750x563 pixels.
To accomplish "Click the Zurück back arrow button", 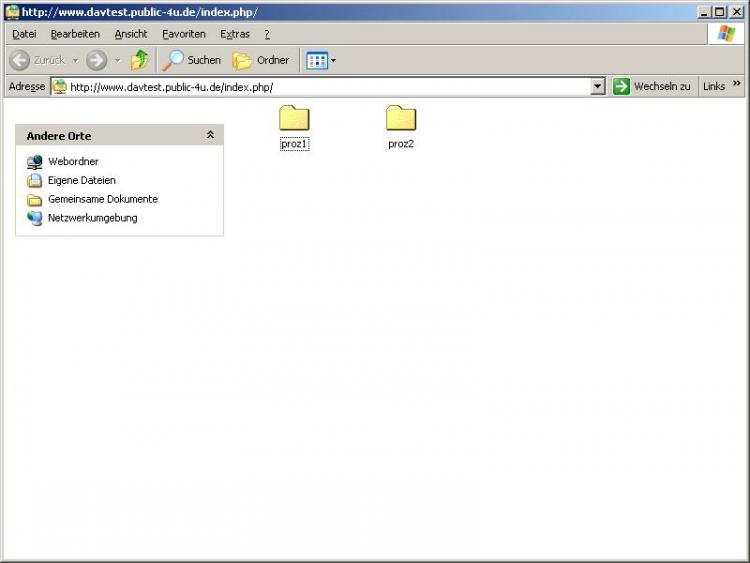I will click(x=37, y=60).
